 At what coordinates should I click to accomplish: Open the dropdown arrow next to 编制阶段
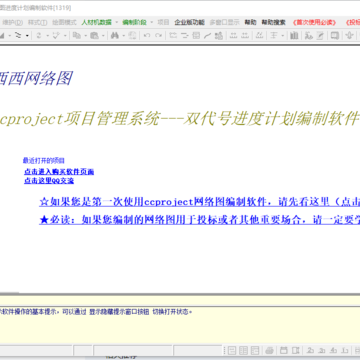(152, 22)
